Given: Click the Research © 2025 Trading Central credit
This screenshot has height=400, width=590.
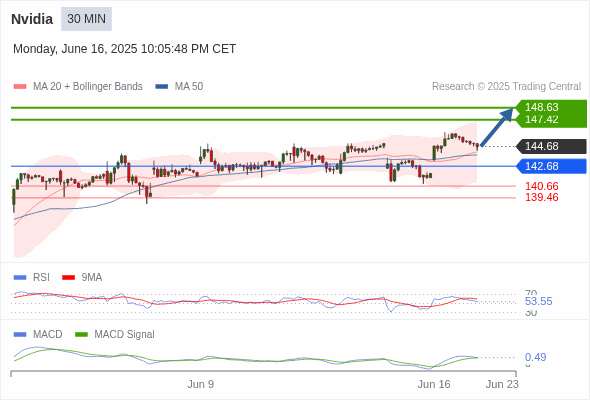Looking at the screenshot, I should pos(506,87).
